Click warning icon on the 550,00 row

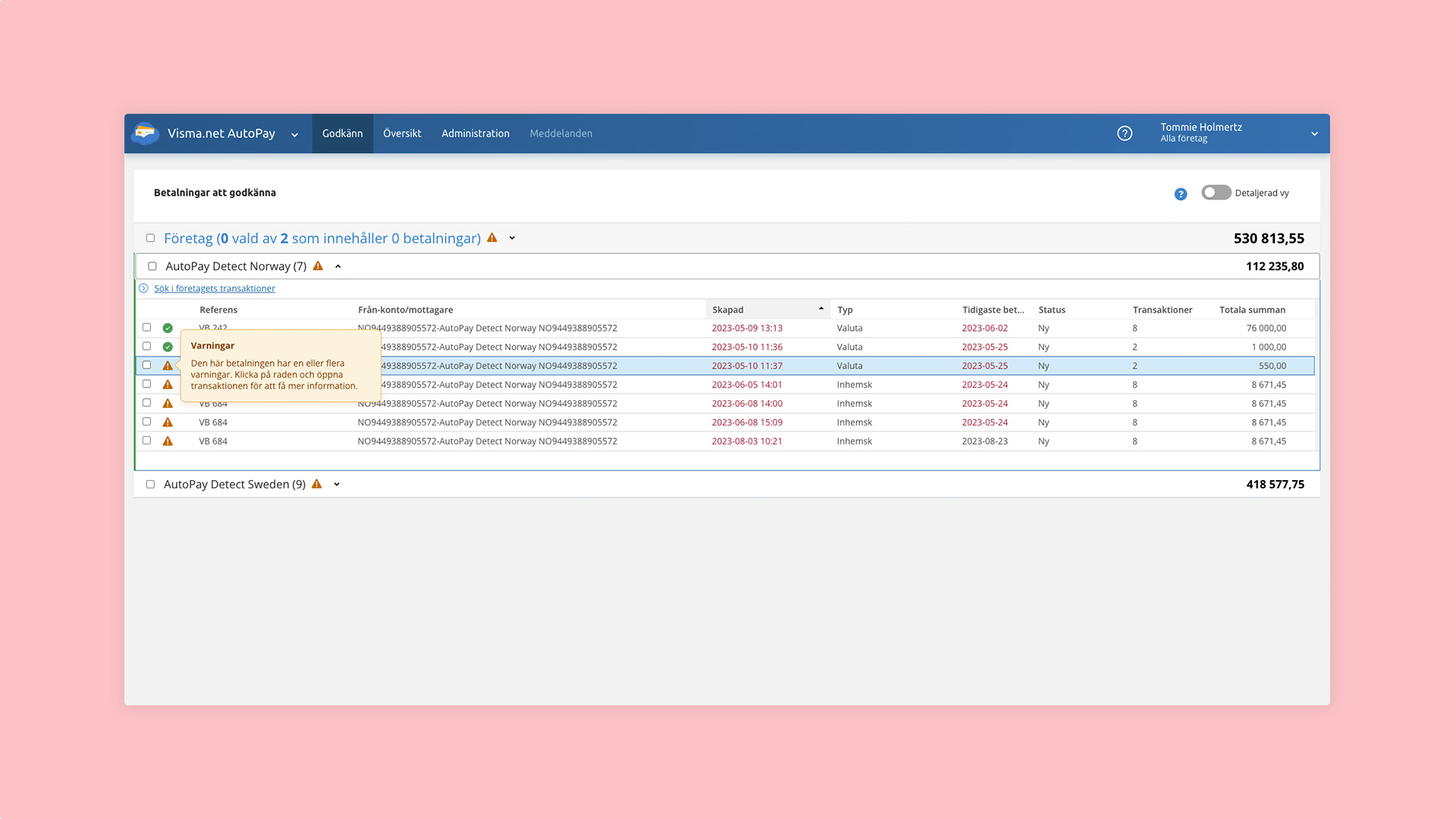[x=168, y=366]
